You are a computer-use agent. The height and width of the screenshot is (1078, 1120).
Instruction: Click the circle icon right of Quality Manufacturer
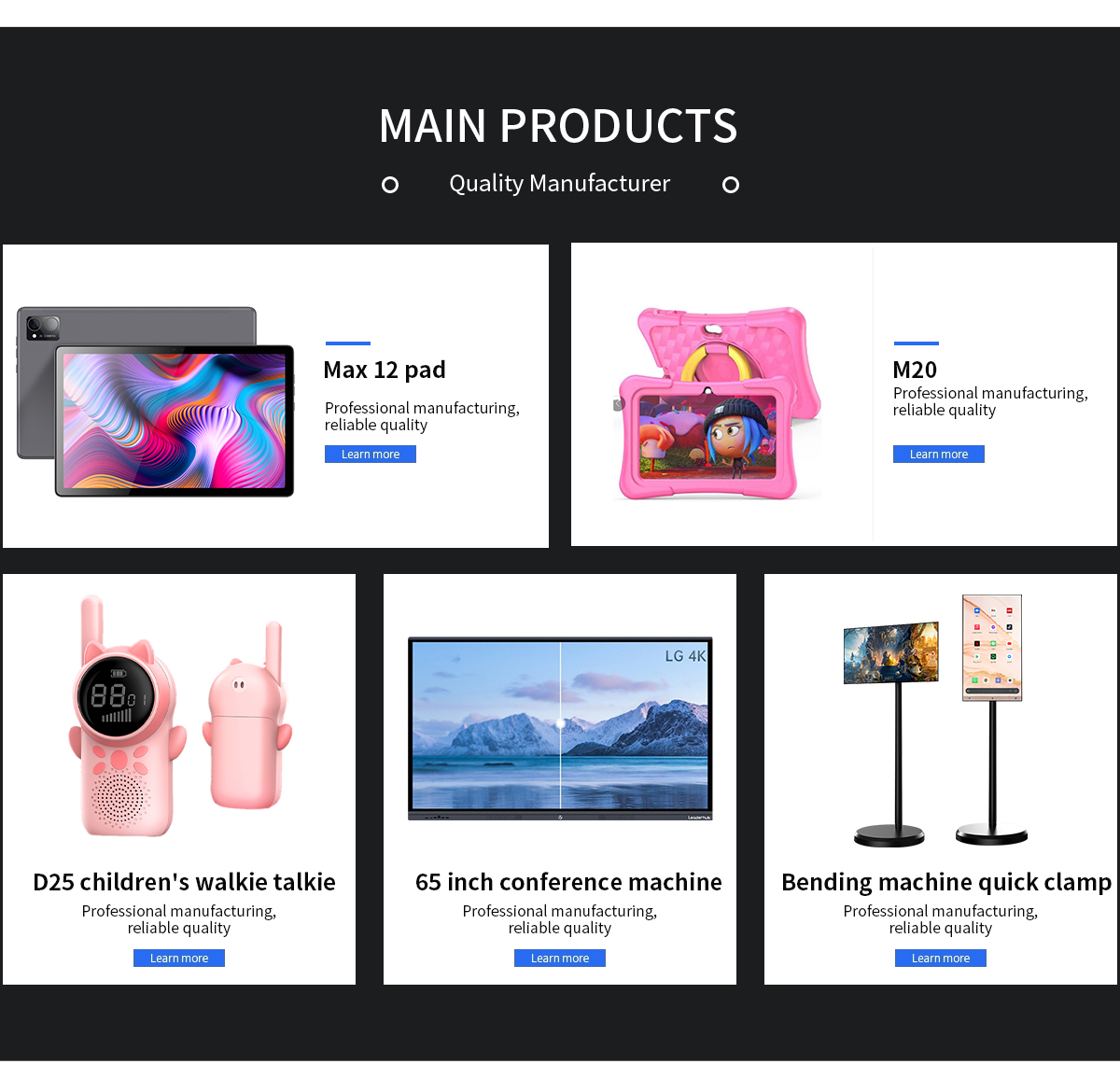731,185
